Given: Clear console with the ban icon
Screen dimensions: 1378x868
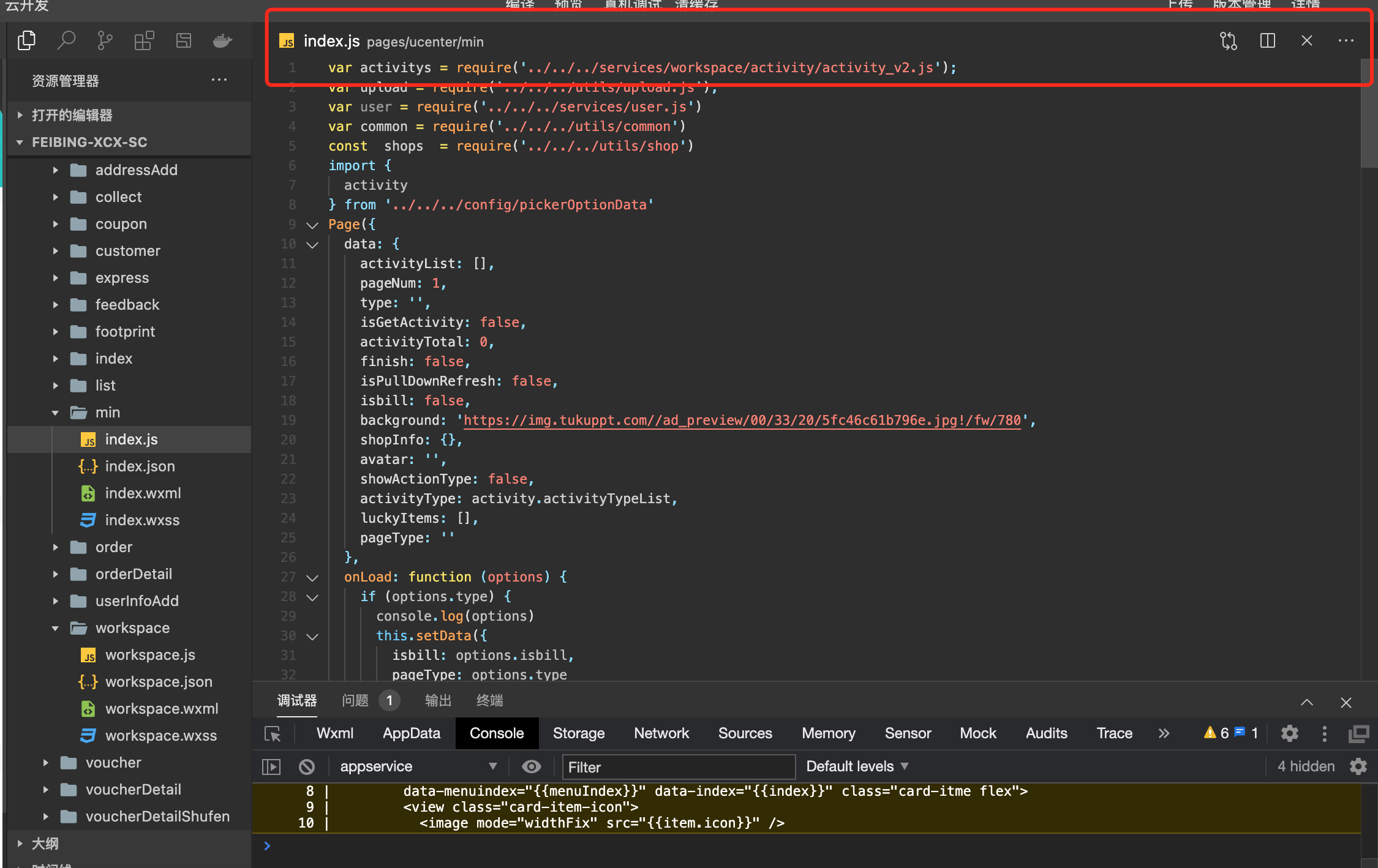Looking at the screenshot, I should point(307,766).
